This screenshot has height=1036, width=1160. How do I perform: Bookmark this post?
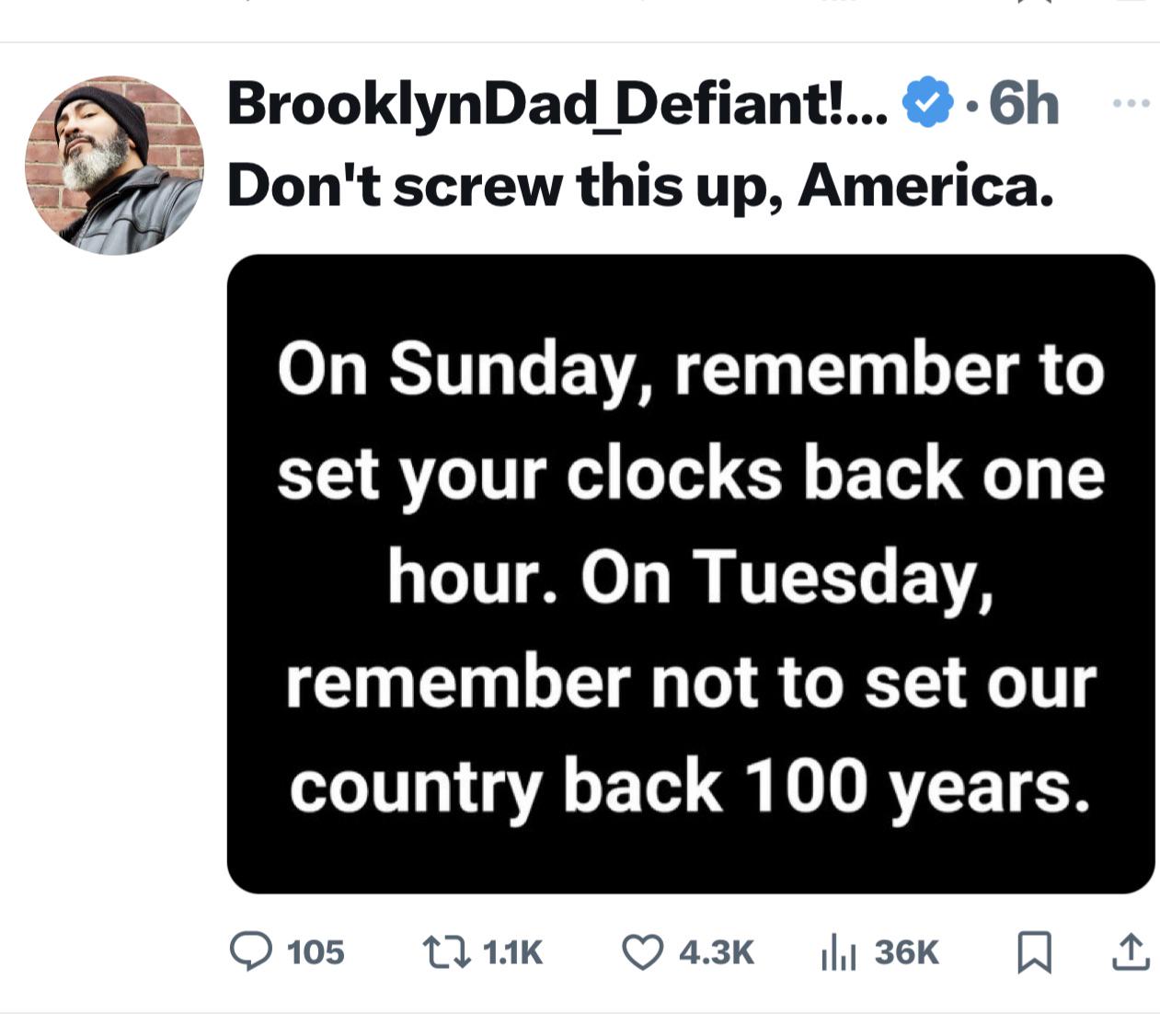(x=1034, y=952)
